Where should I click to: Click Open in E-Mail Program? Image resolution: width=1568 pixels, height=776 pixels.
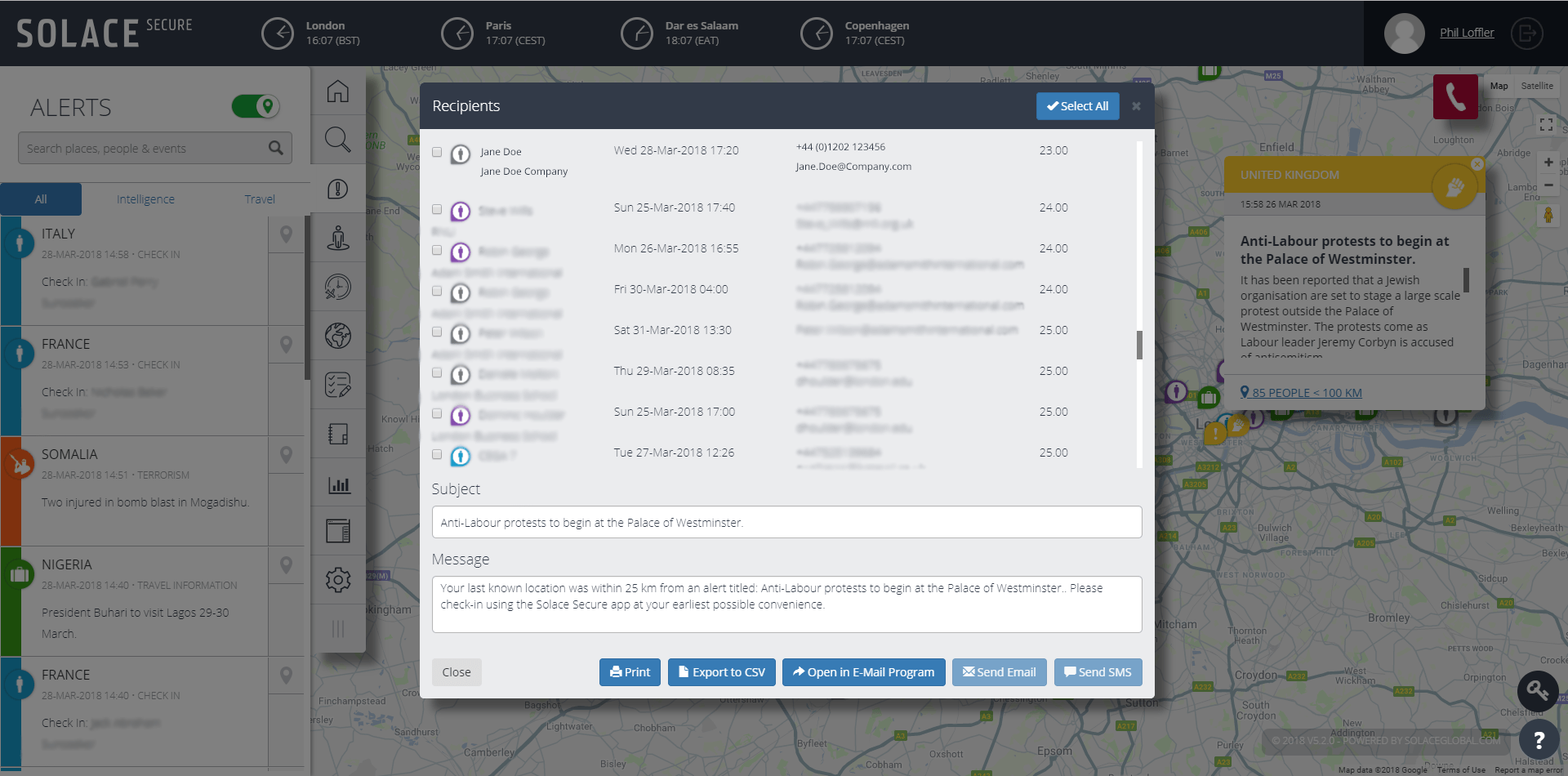(x=864, y=672)
